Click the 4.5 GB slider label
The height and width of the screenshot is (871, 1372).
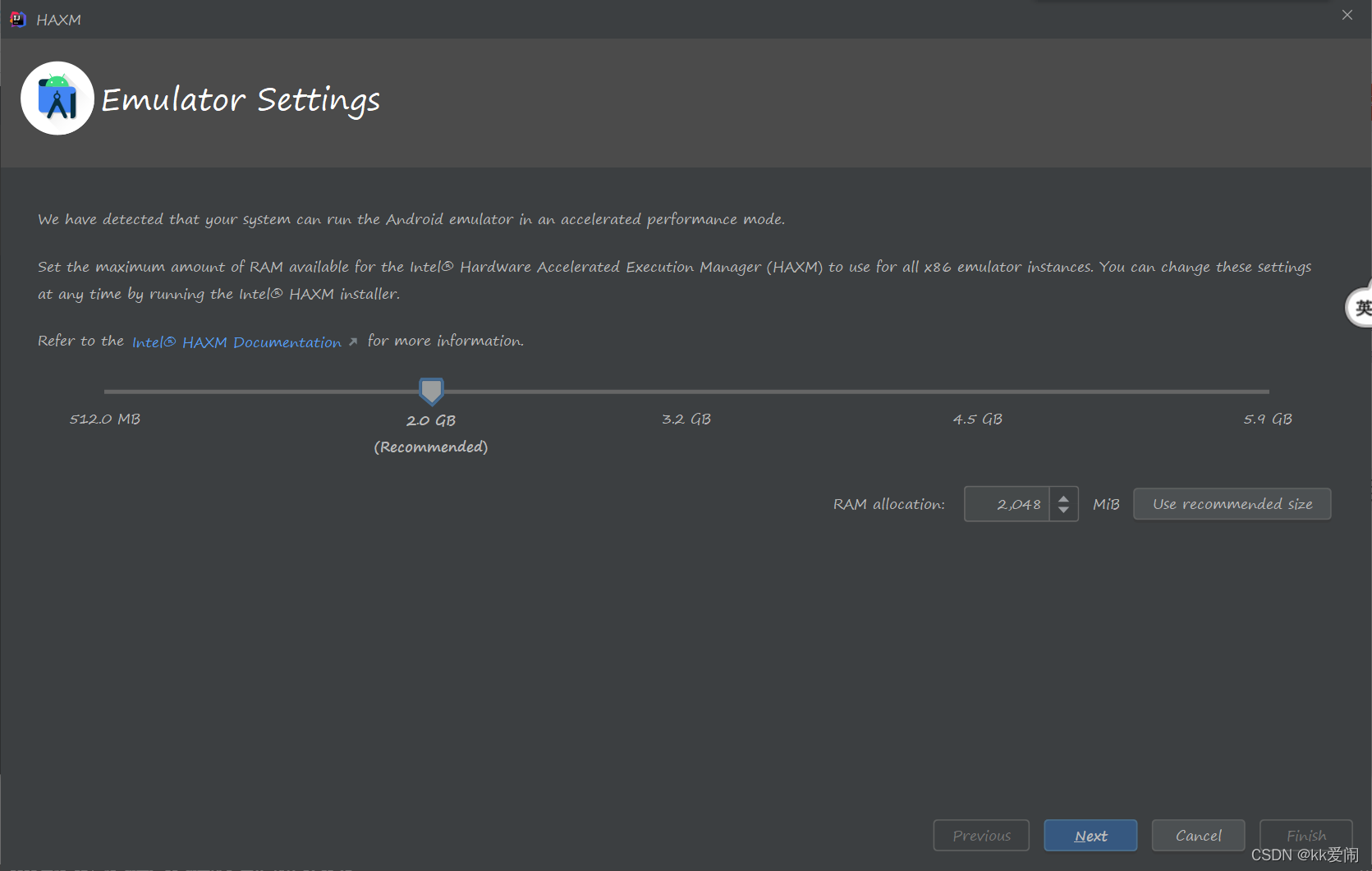click(x=977, y=419)
